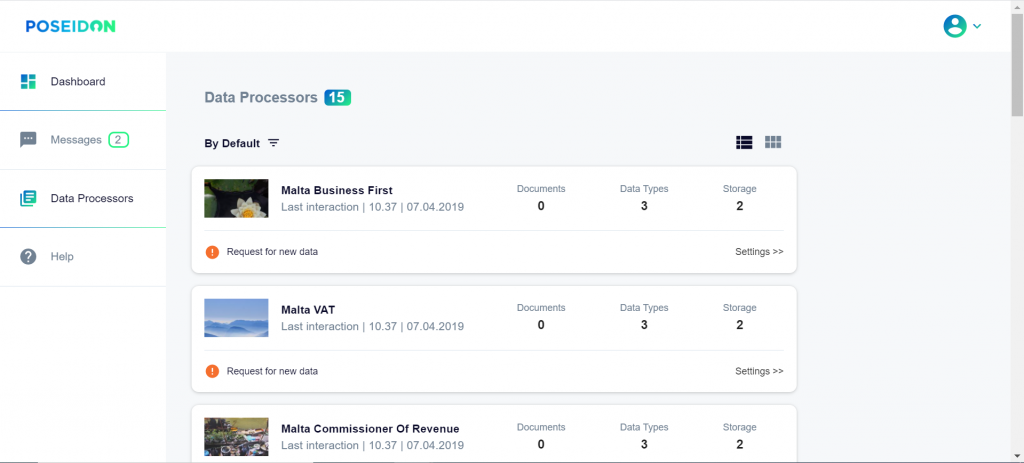Click Malta Business First Data Types value

click(x=644, y=206)
